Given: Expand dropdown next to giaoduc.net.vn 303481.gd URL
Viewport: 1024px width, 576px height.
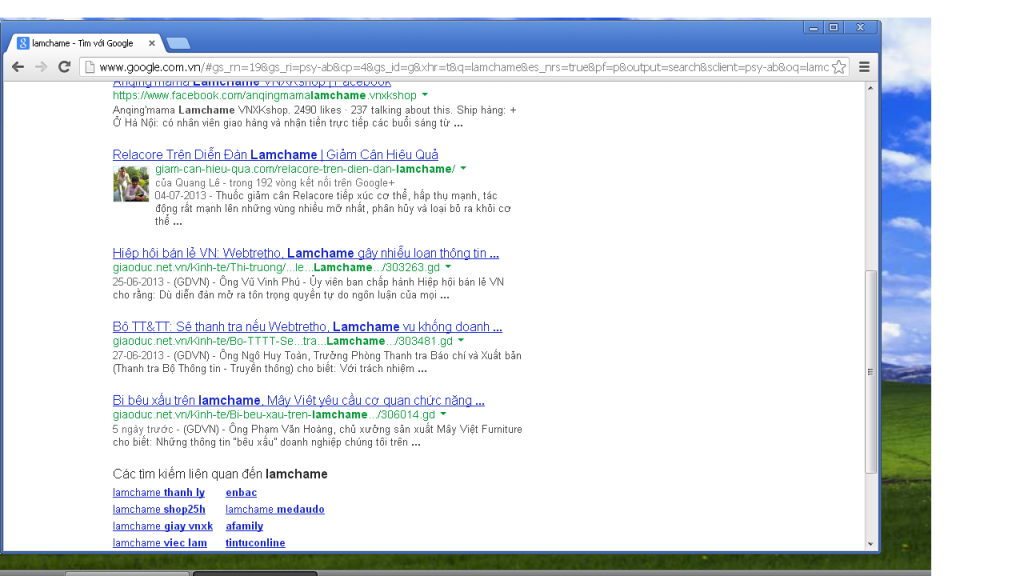Looking at the screenshot, I should [461, 341].
